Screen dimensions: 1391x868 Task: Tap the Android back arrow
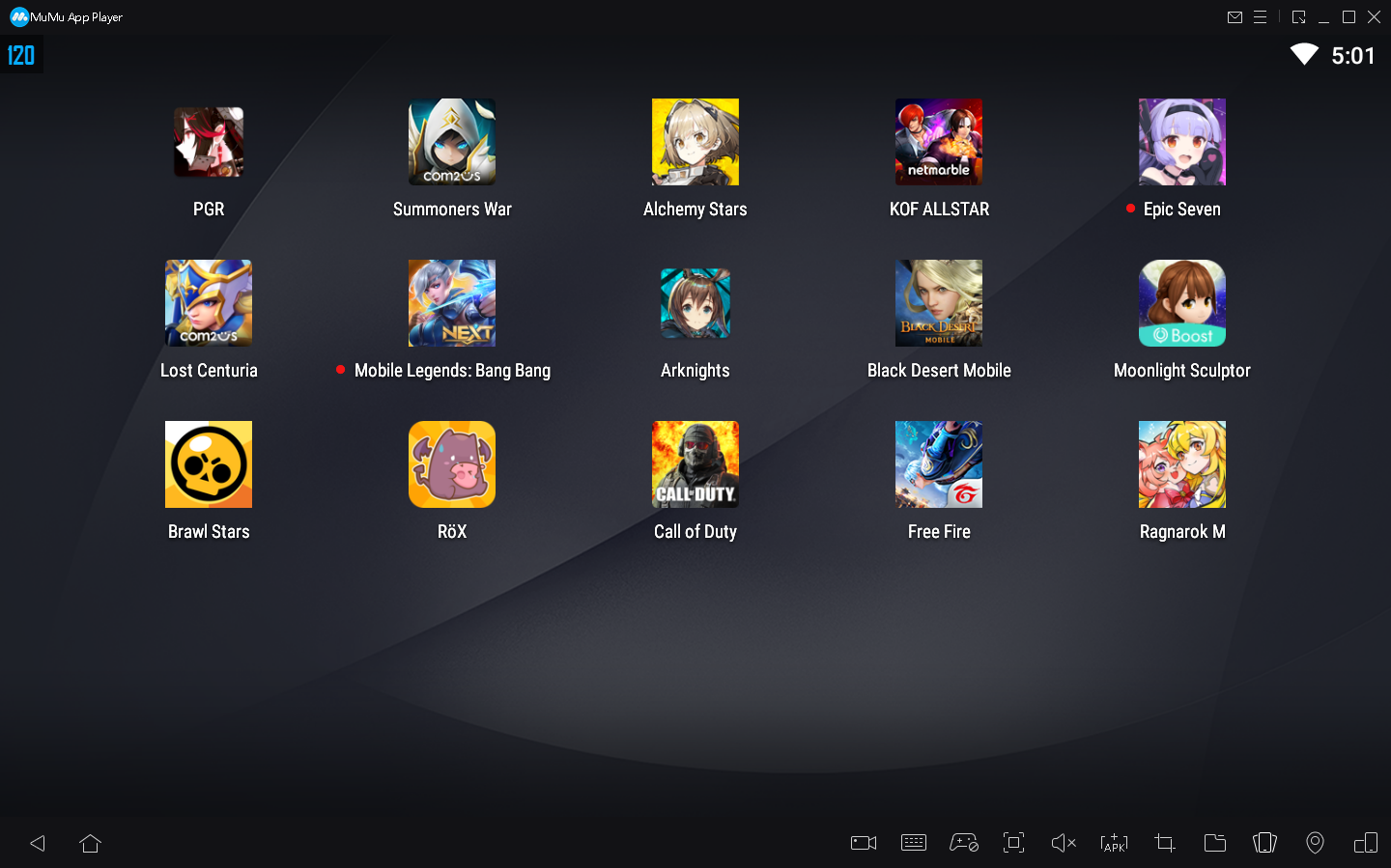(38, 843)
